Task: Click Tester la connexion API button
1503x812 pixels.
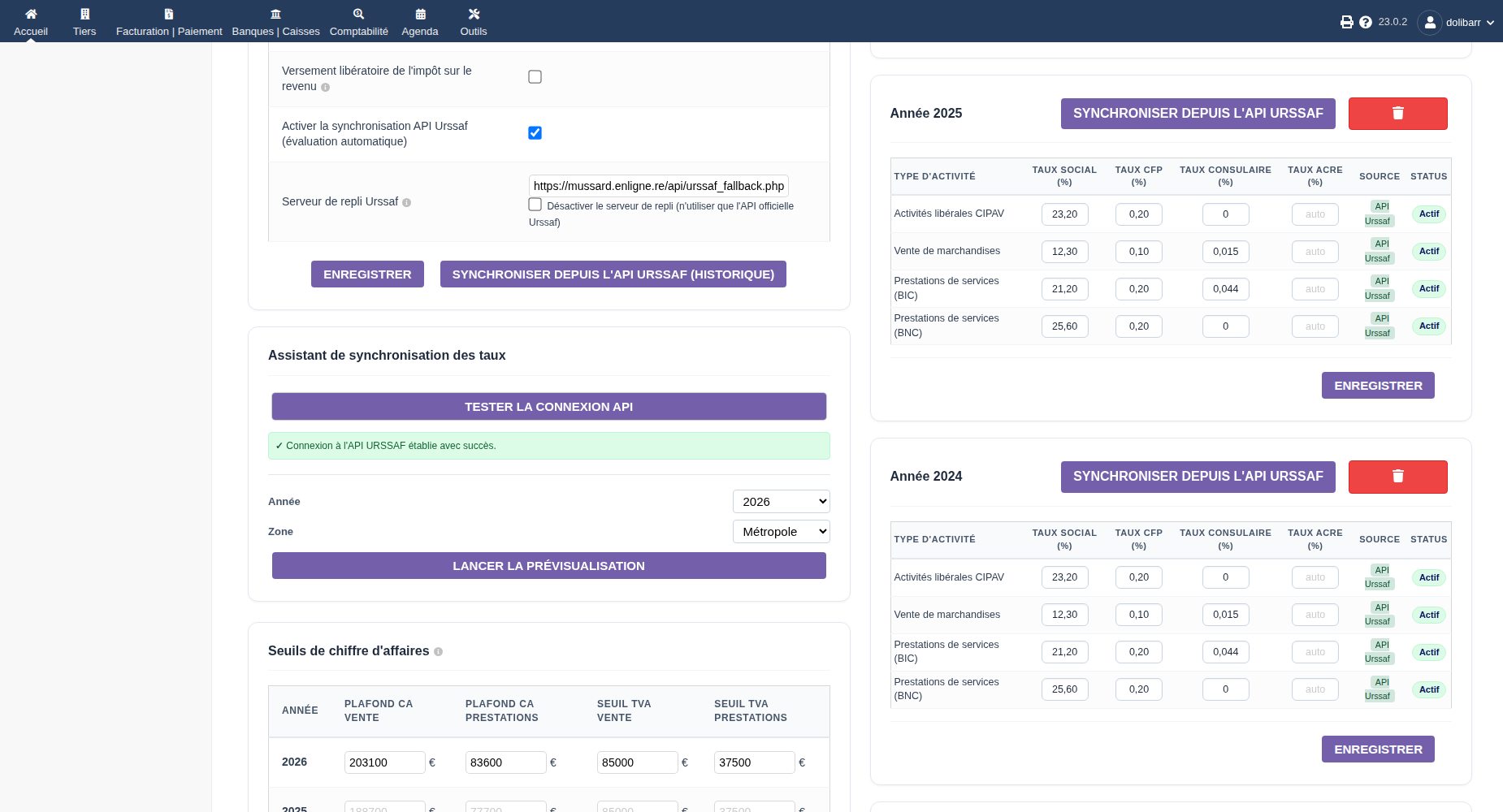Action: 549,407
